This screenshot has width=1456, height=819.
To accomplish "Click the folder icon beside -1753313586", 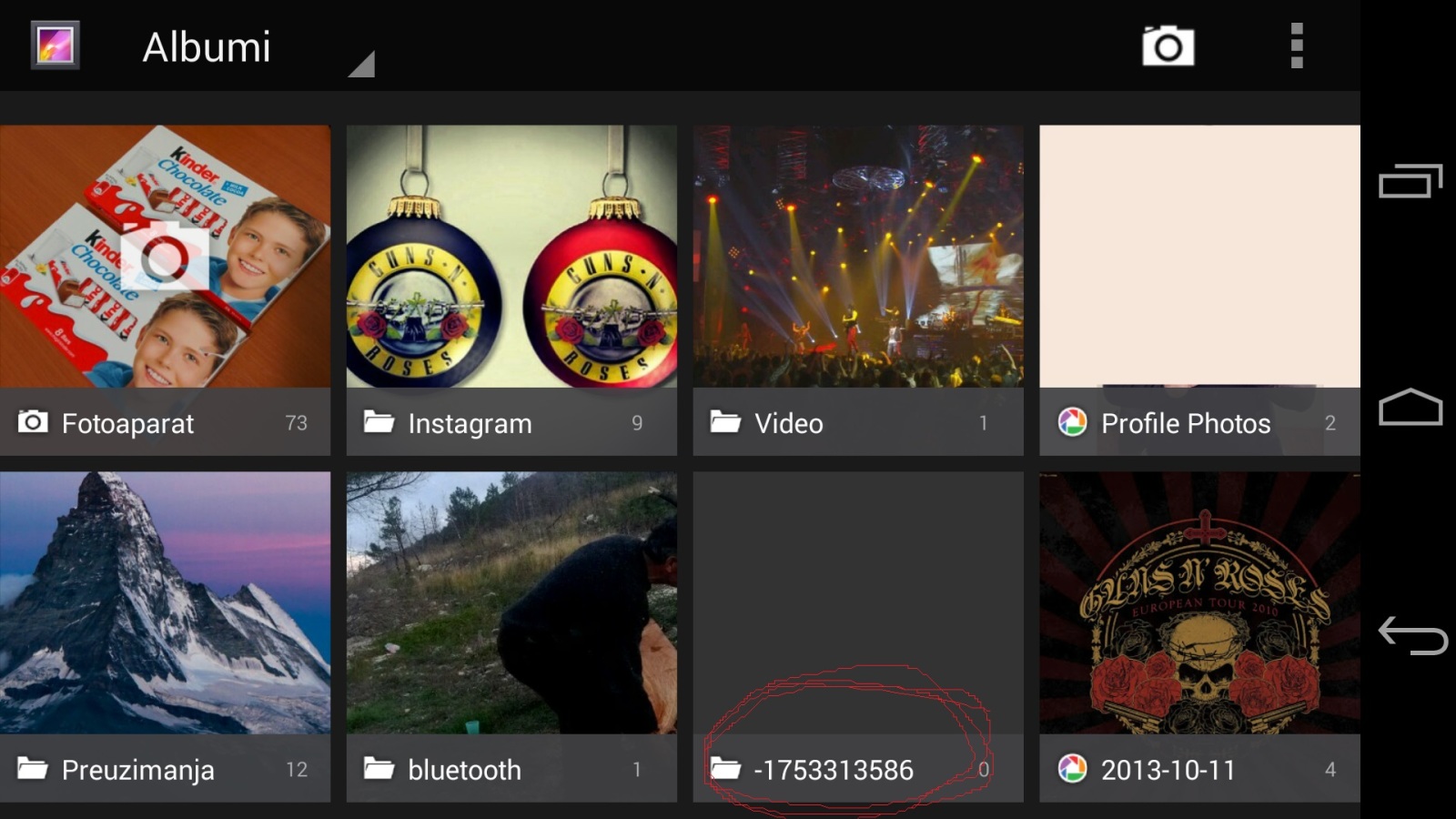I will [x=725, y=768].
